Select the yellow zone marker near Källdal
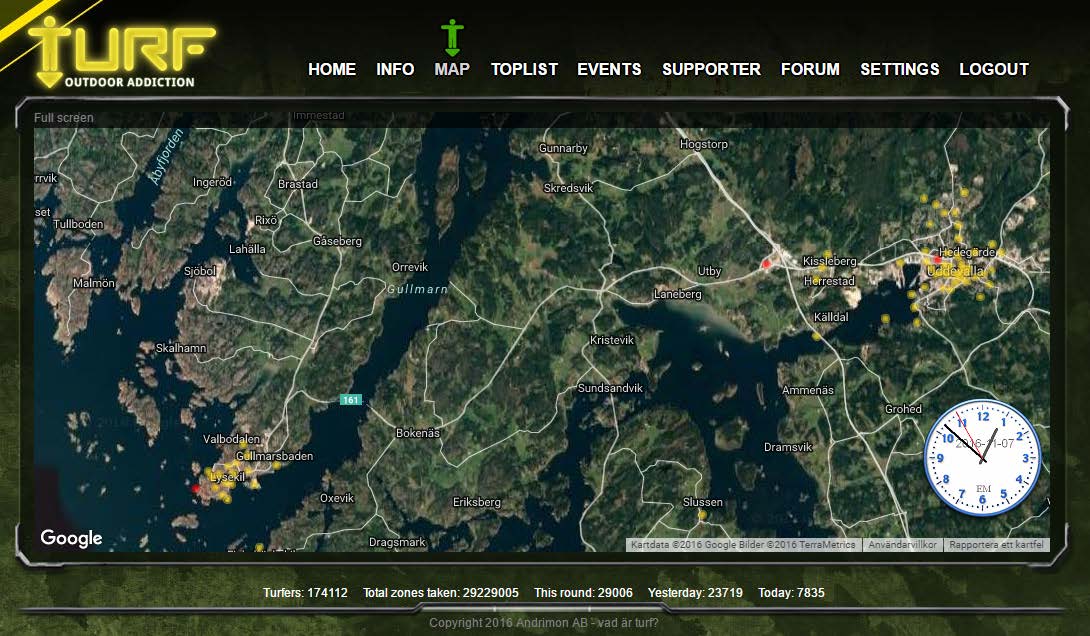Screen dimensions: 1090x636 pos(816,336)
